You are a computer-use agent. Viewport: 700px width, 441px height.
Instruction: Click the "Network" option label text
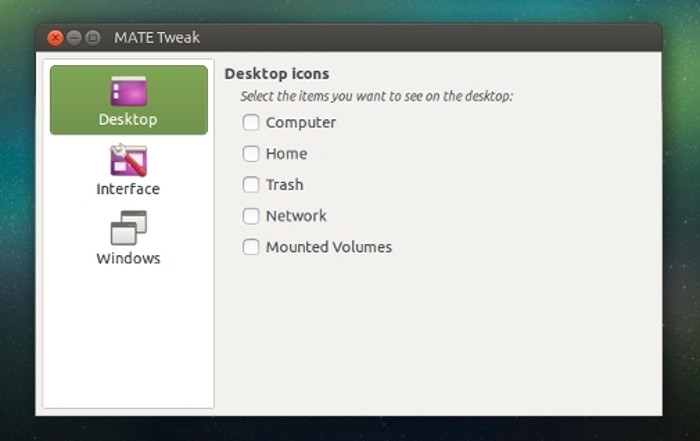pyautogui.click(x=296, y=216)
